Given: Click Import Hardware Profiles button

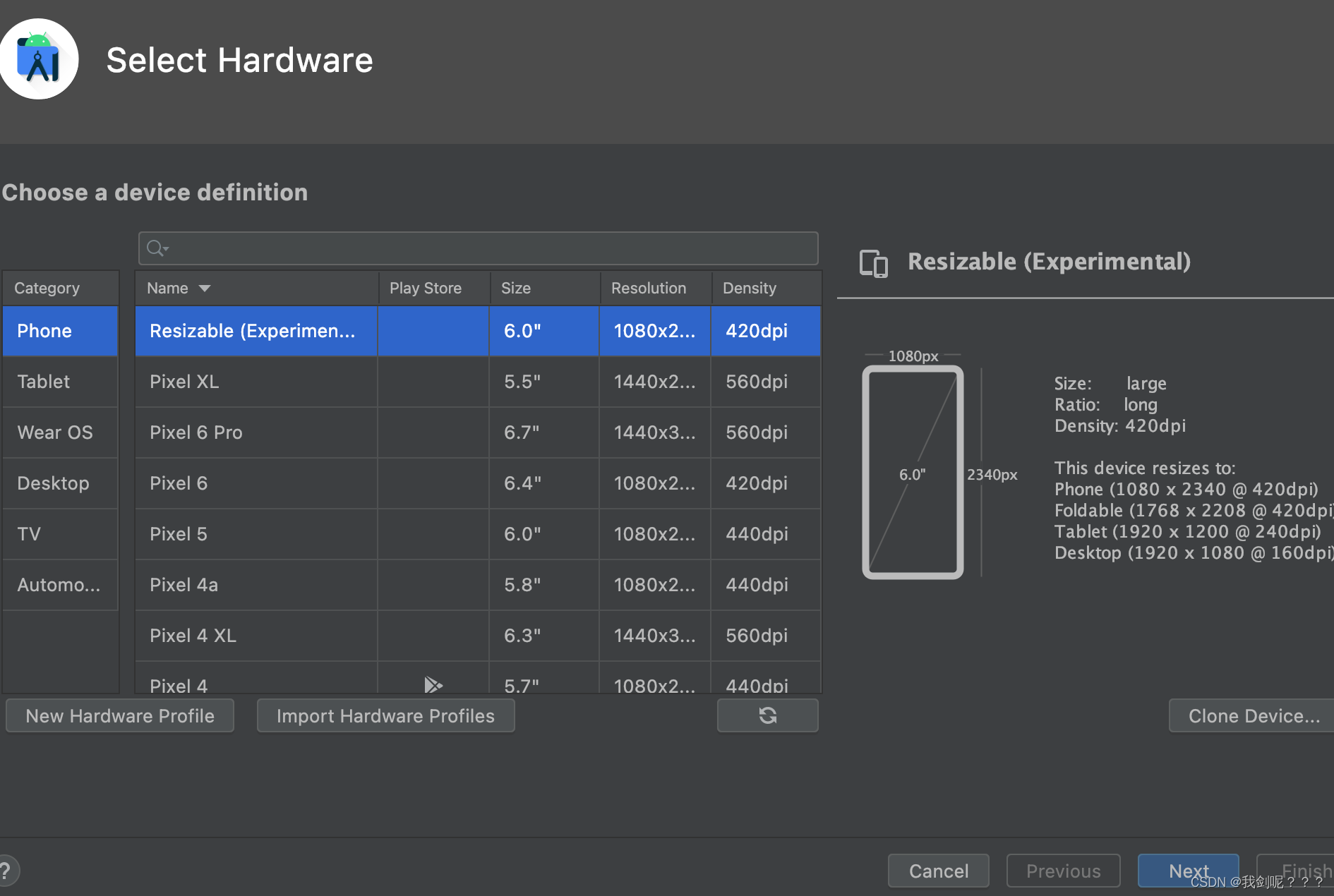Looking at the screenshot, I should (385, 715).
